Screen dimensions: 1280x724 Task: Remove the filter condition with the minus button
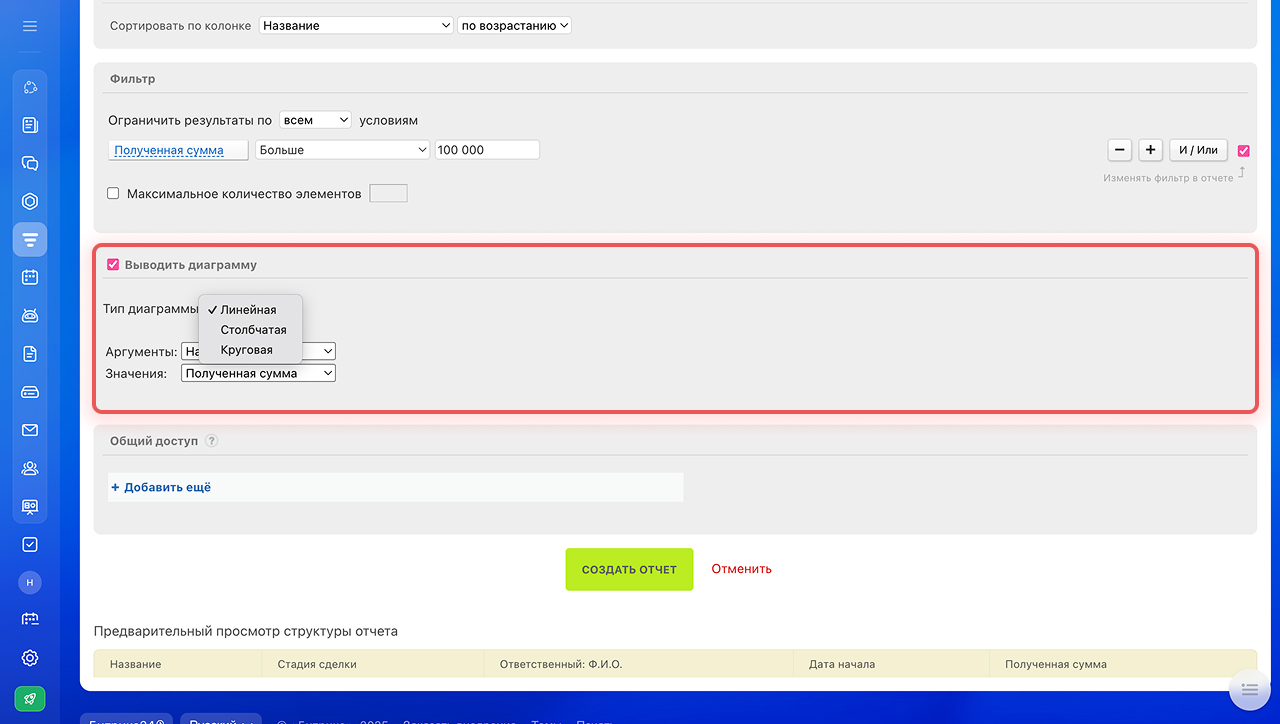click(1120, 150)
